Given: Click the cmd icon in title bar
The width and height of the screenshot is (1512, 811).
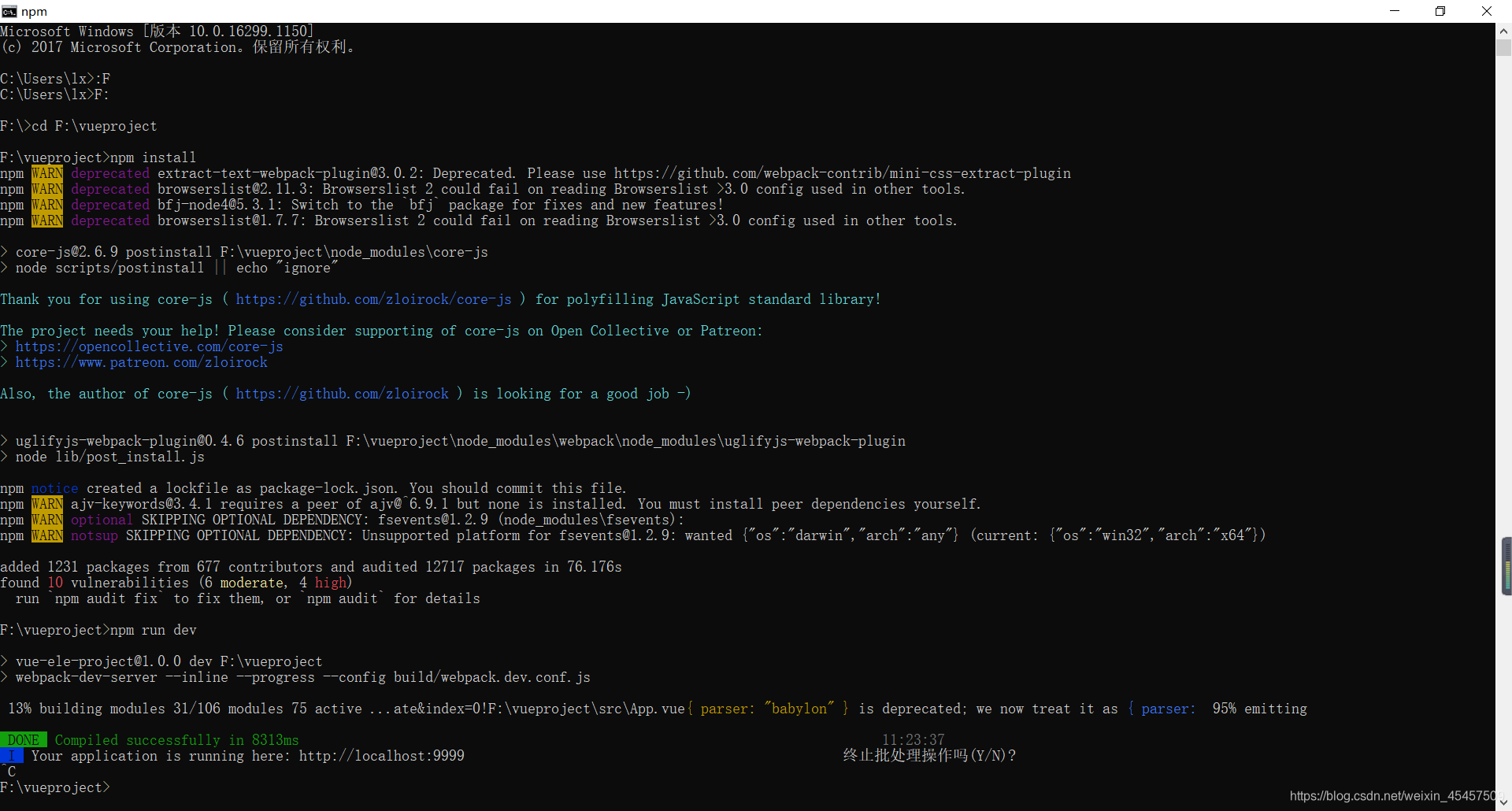Looking at the screenshot, I should pyautogui.click(x=9, y=11).
